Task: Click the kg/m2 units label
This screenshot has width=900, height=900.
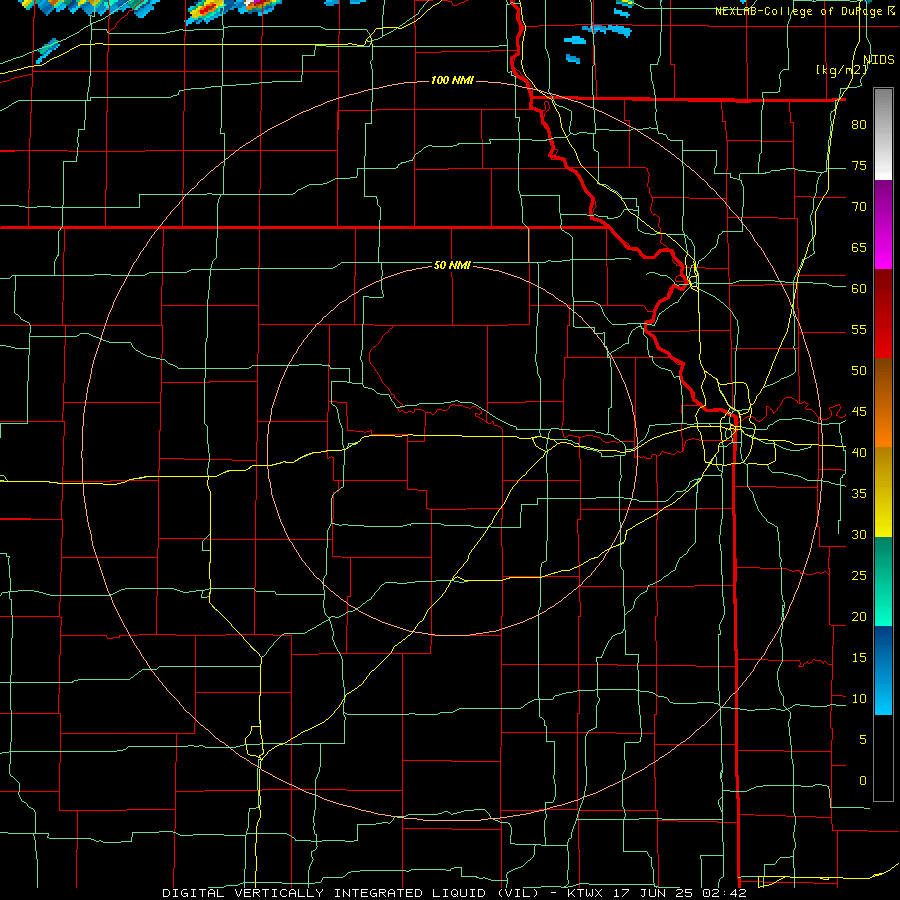Action: [842, 70]
